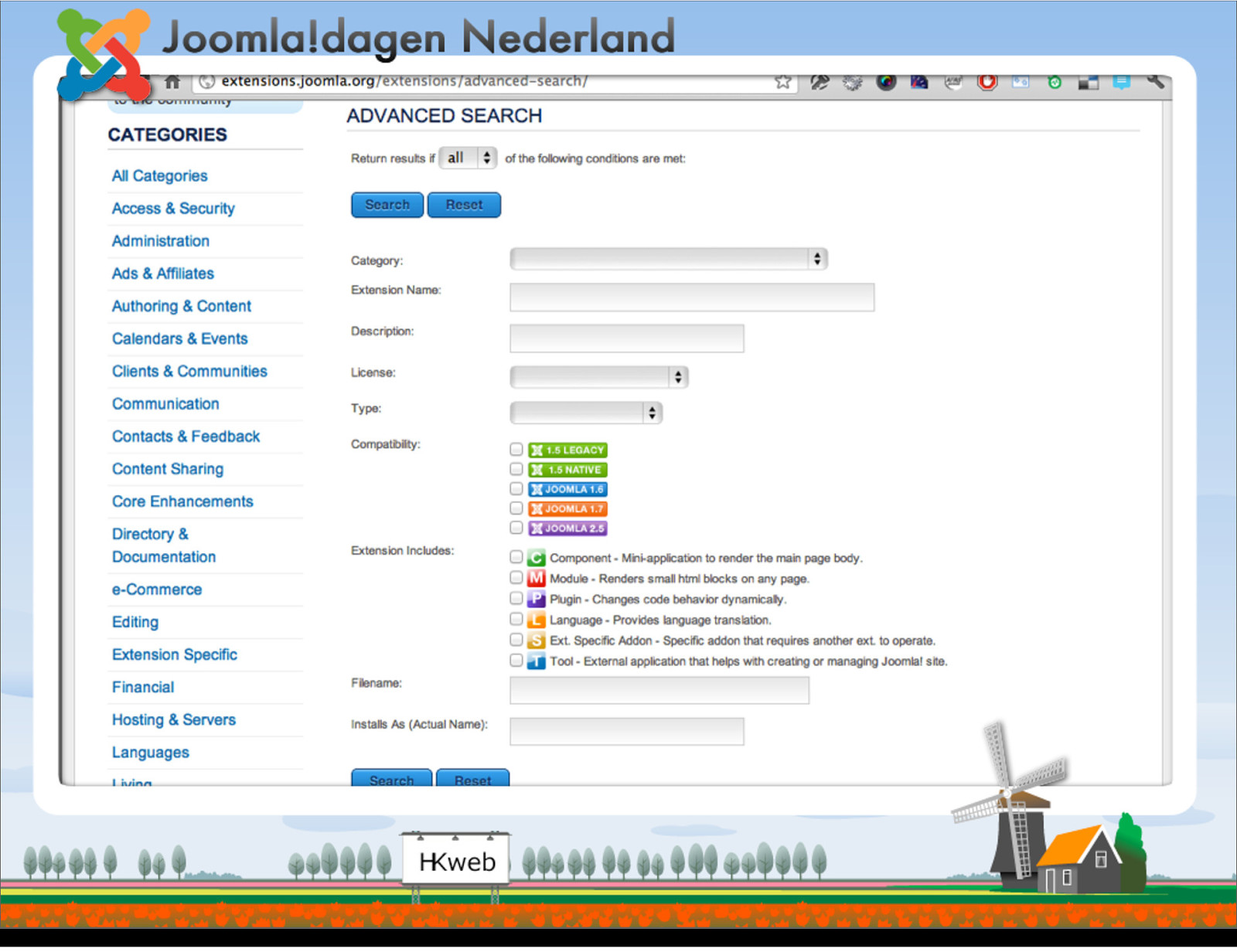Open e-Commerce category link

[157, 590]
